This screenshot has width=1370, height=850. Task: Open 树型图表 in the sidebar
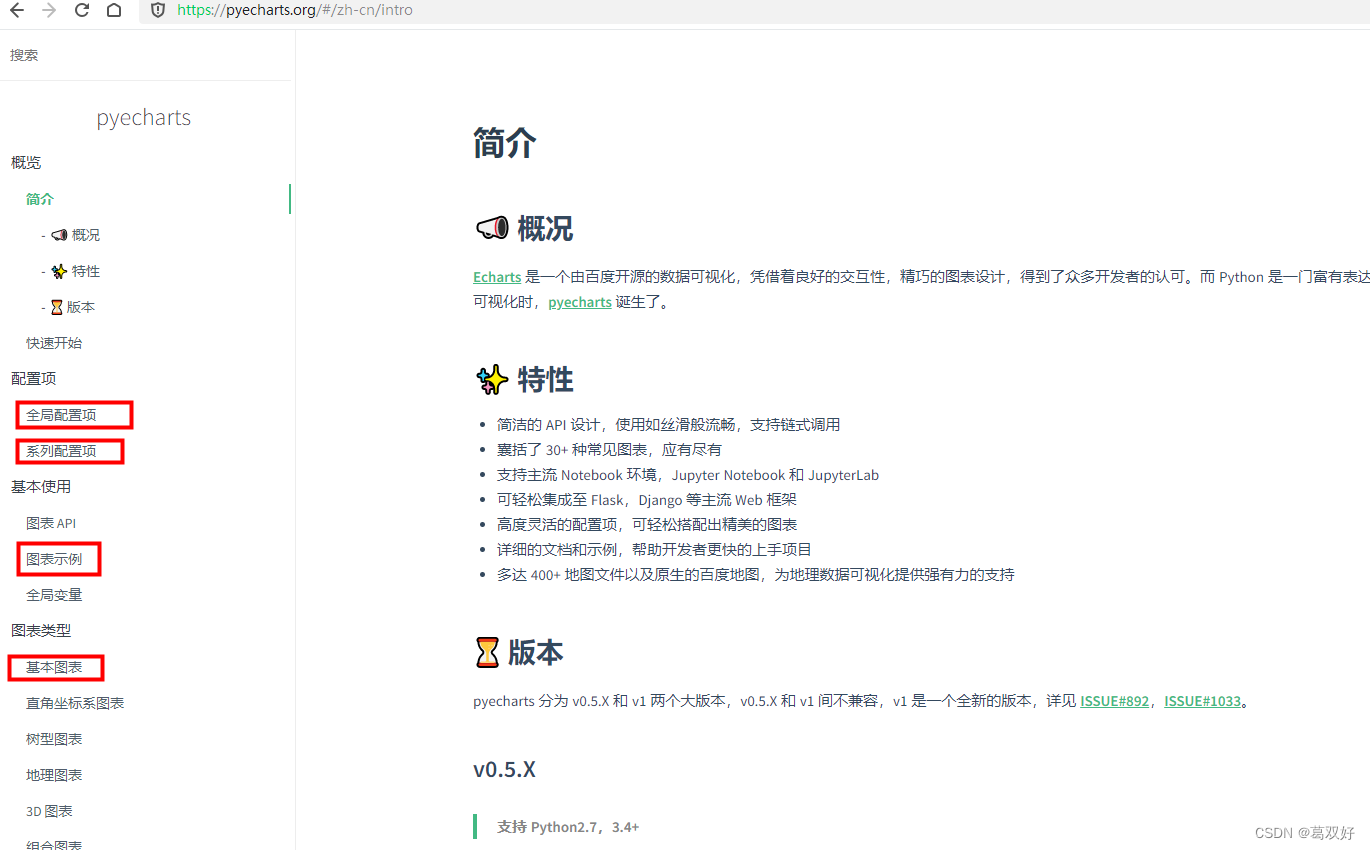(54, 739)
